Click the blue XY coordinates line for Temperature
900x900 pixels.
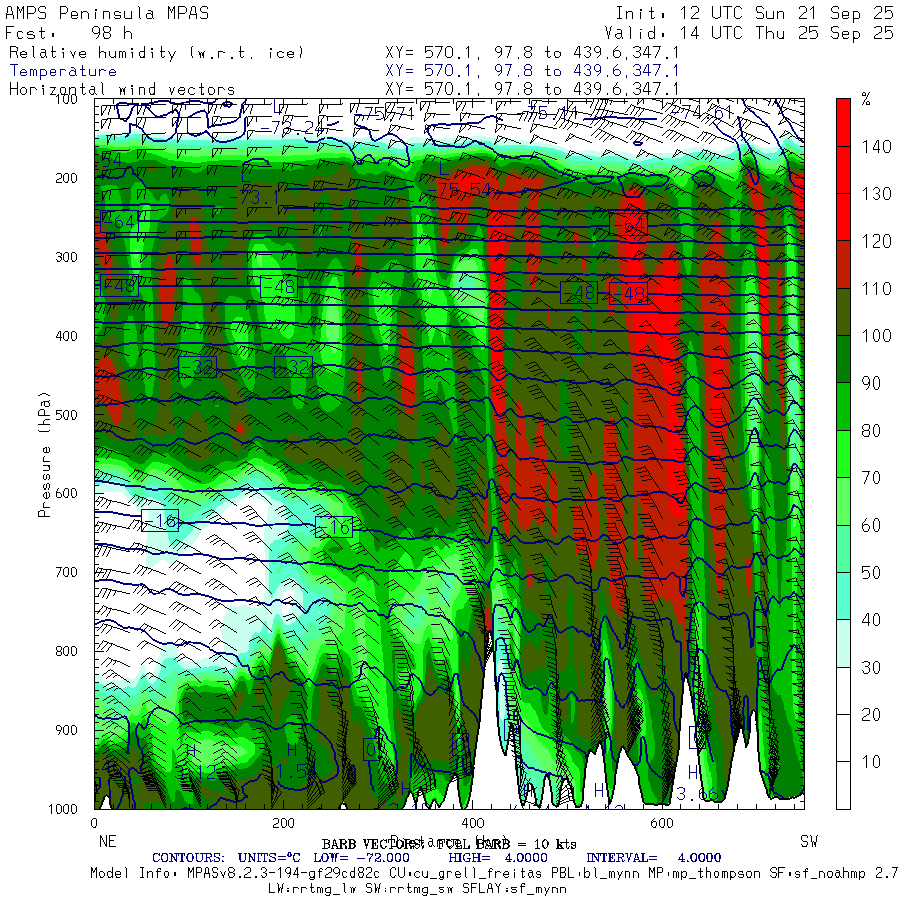coord(532,71)
